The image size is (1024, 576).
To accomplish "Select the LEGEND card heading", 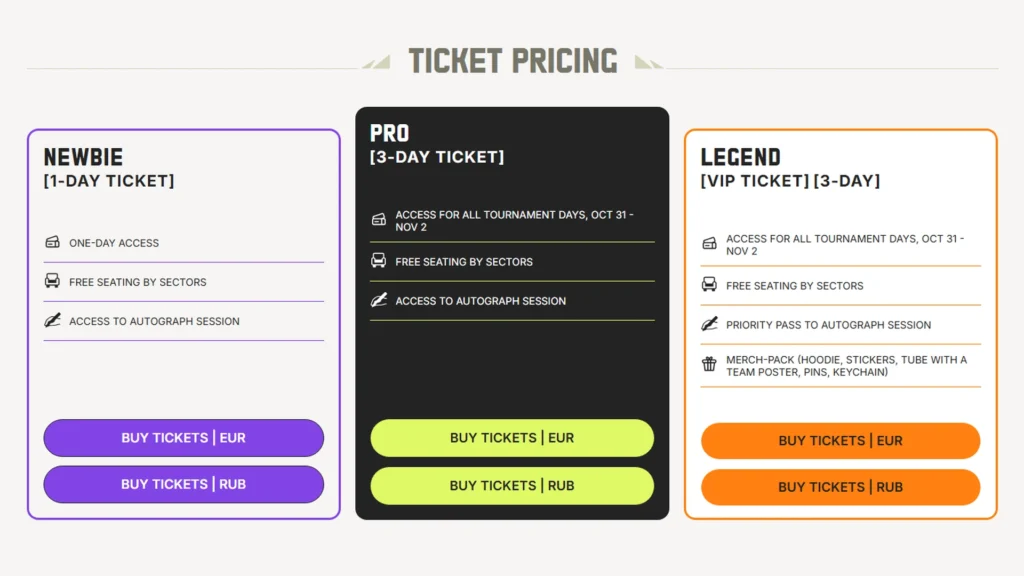I will 740,158.
